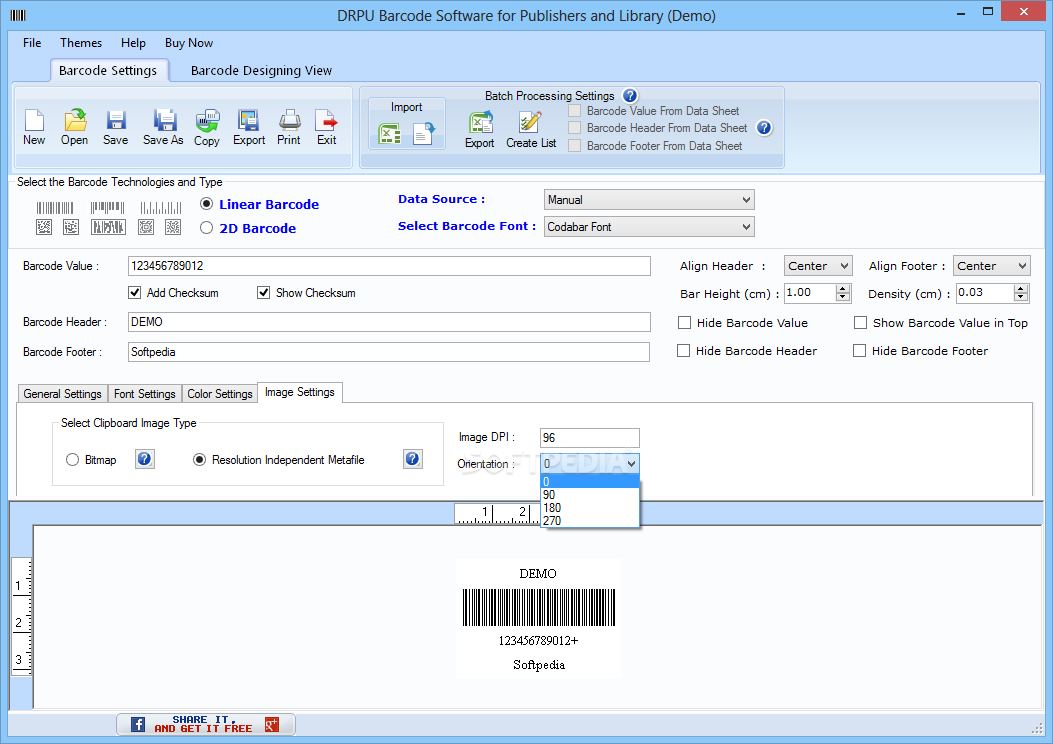Switch to Barcode Designing View tab
Screen dimensions: 1053x744
pyautogui.click(x=261, y=71)
